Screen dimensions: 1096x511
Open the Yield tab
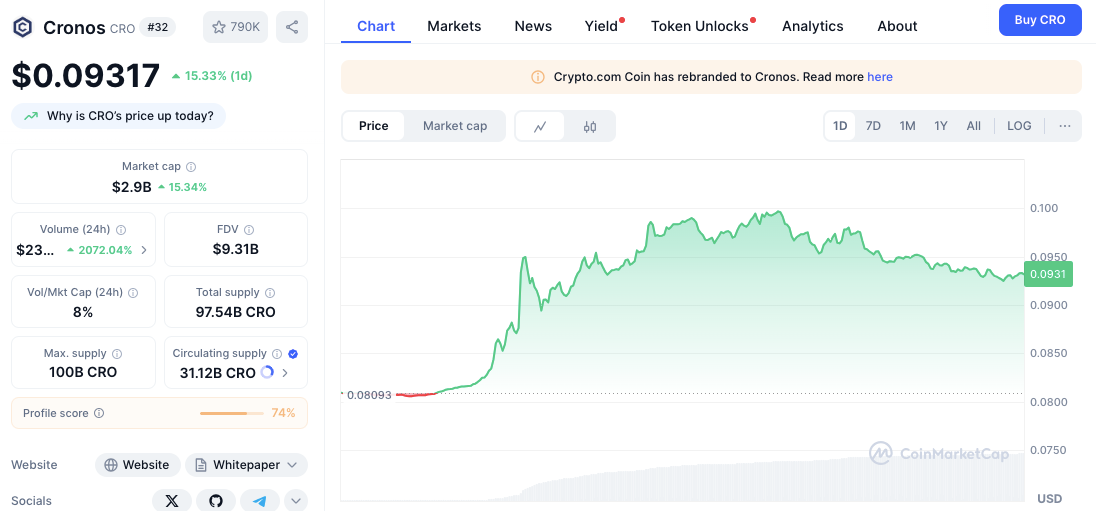tap(602, 26)
